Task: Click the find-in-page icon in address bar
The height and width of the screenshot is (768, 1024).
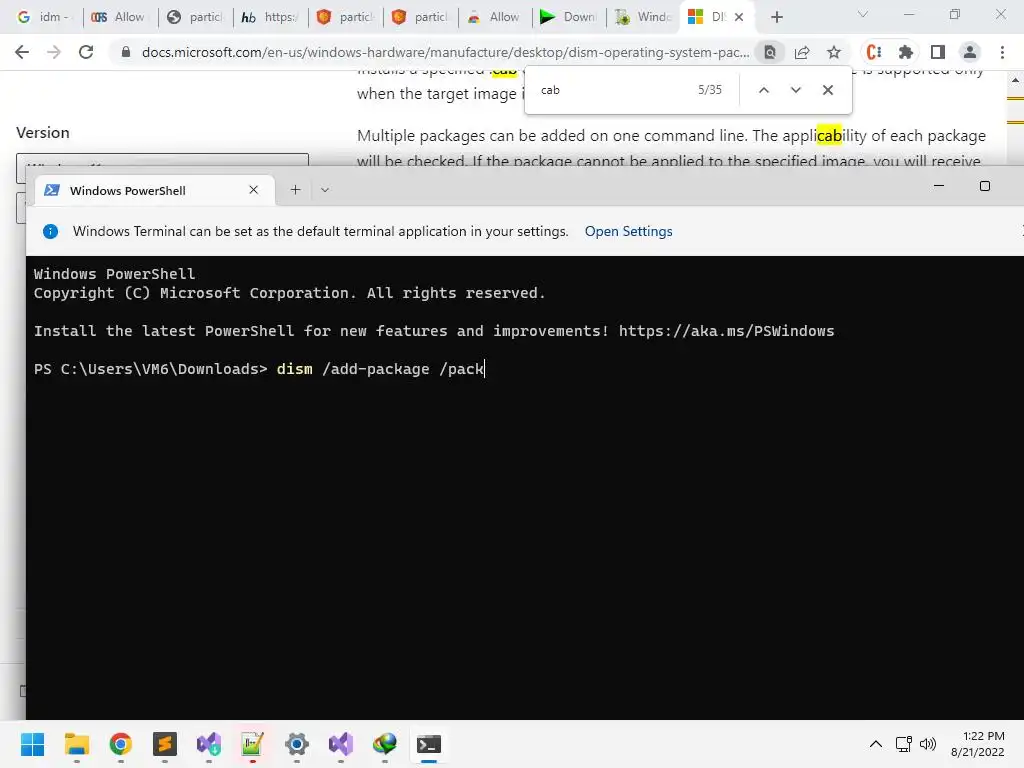Action: (x=770, y=52)
